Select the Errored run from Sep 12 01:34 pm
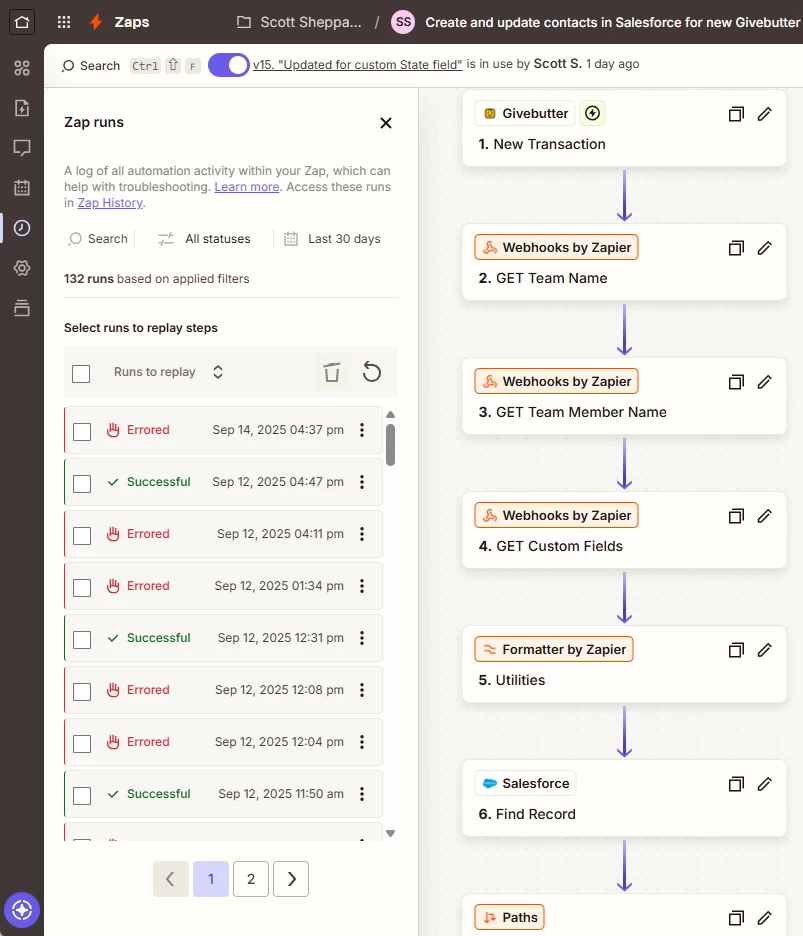The image size is (803, 936). click(82, 587)
